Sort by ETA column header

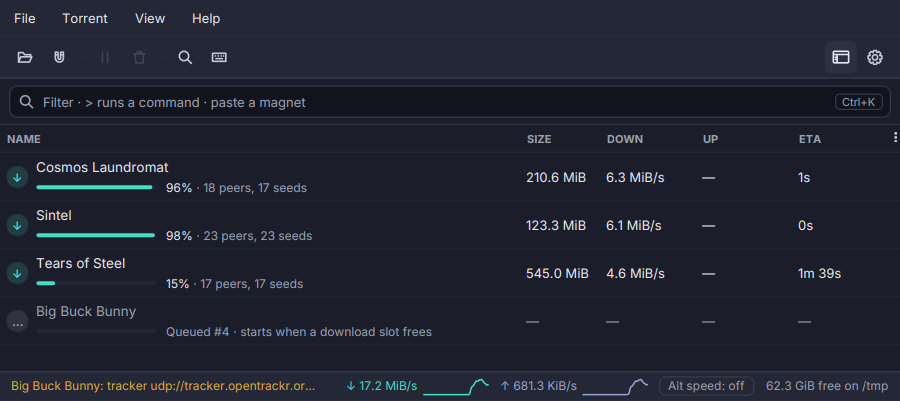[810, 139]
